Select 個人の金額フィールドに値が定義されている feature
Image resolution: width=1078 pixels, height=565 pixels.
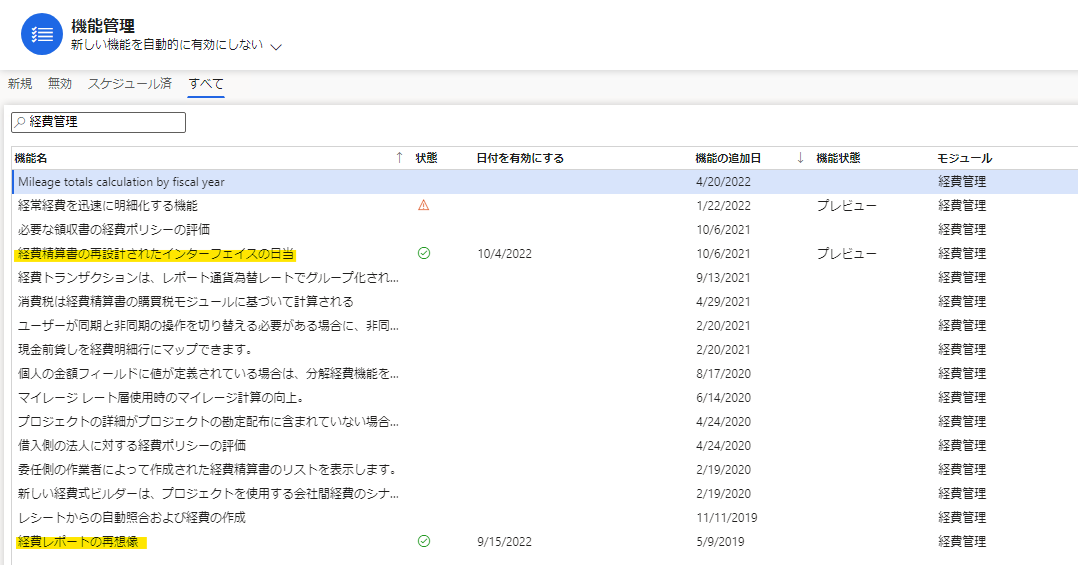tap(208, 374)
